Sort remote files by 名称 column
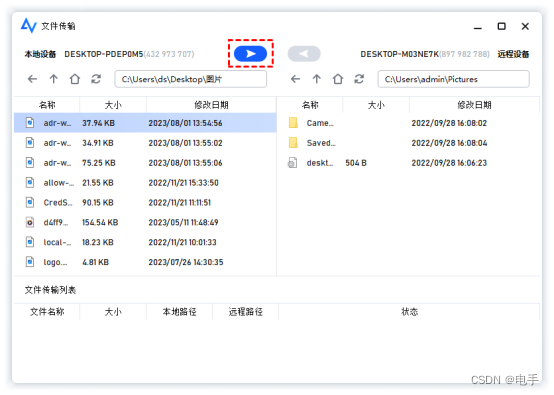This screenshot has width=554, height=395. [310, 105]
